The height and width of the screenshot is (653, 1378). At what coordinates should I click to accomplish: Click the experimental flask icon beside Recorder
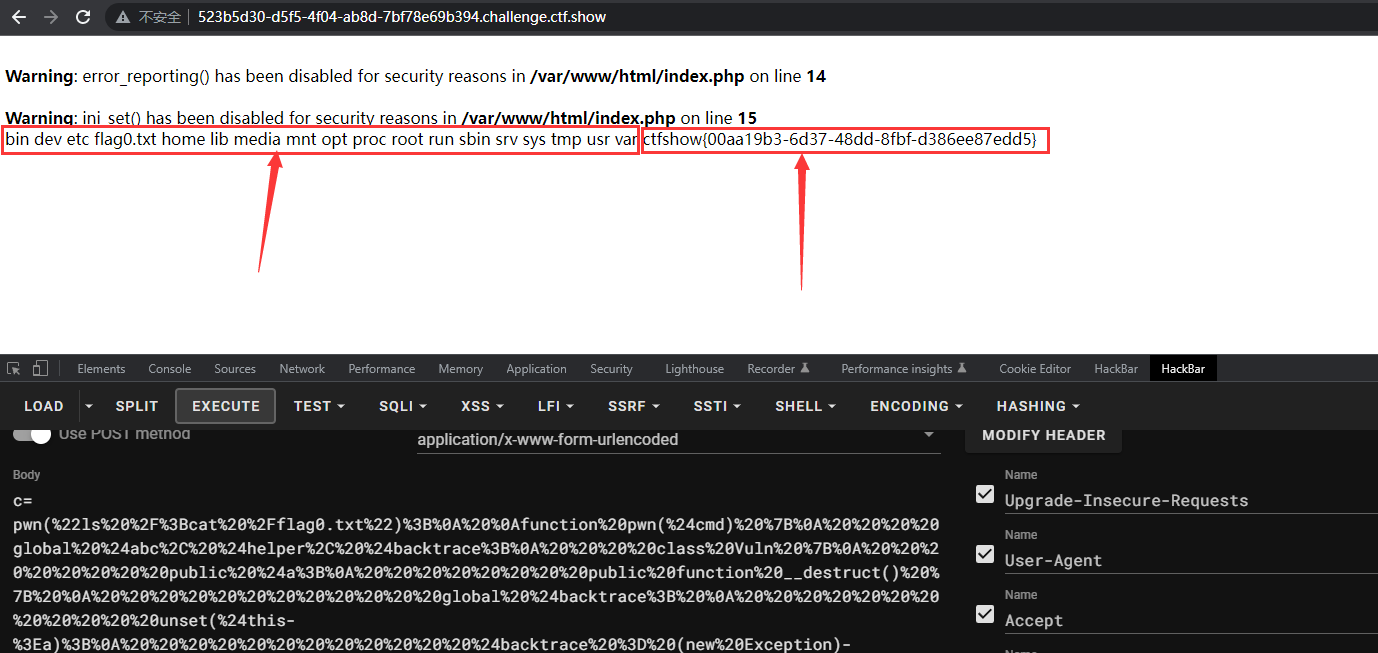[805, 368]
